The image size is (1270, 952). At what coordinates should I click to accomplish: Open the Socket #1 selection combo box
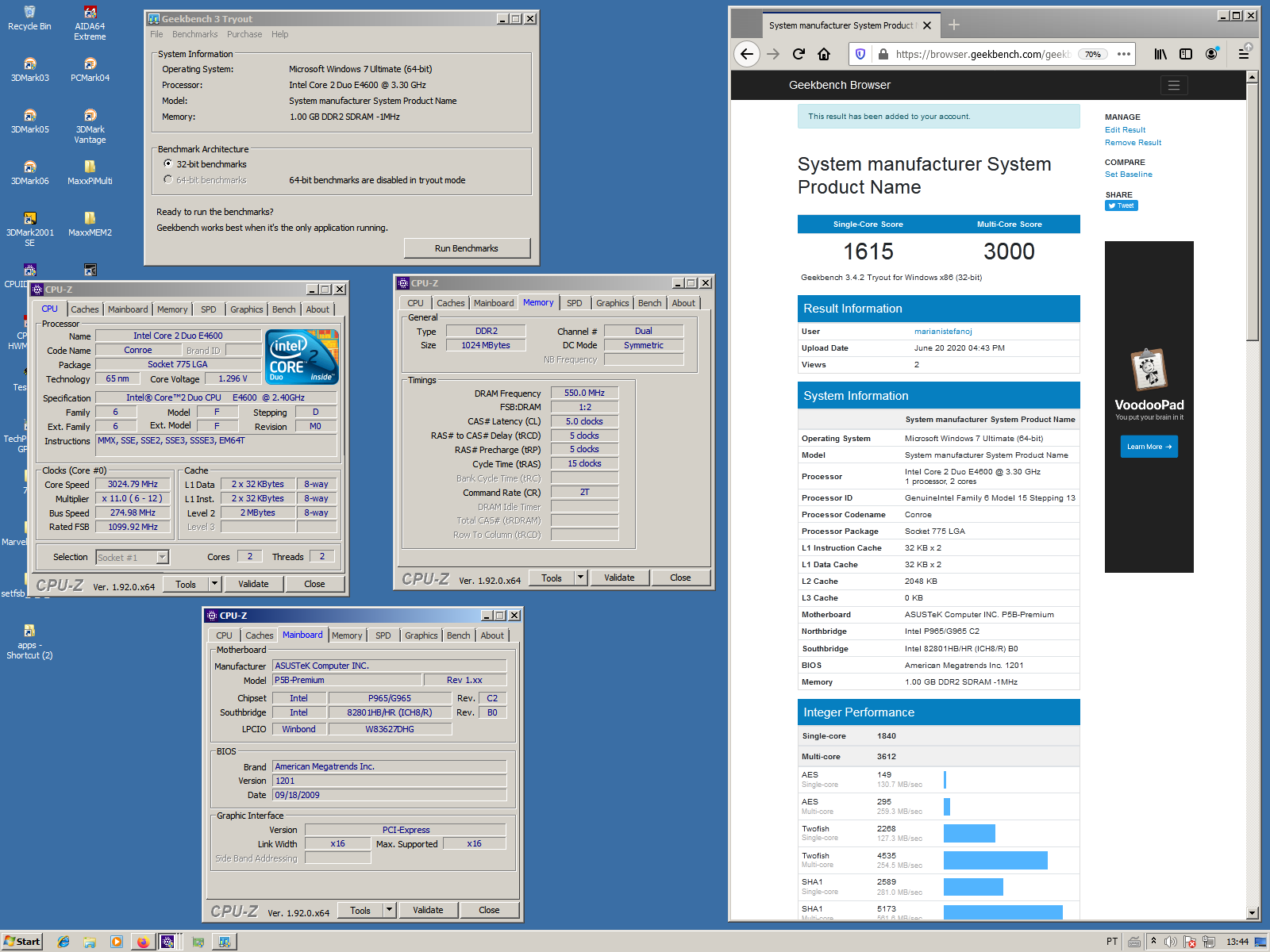(x=132, y=557)
